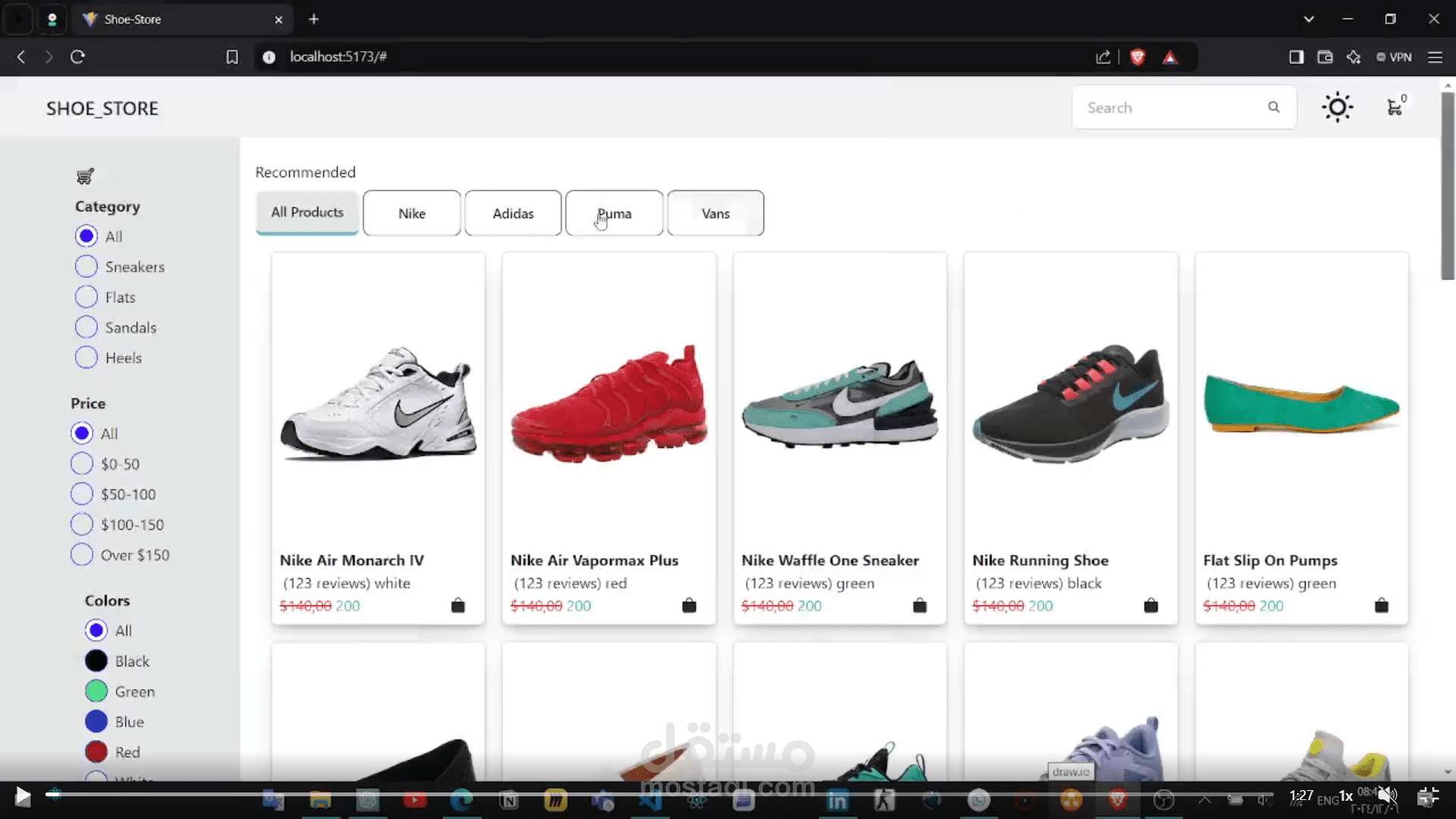Choose the $50-100 price range
The image size is (1456, 819).
point(82,494)
